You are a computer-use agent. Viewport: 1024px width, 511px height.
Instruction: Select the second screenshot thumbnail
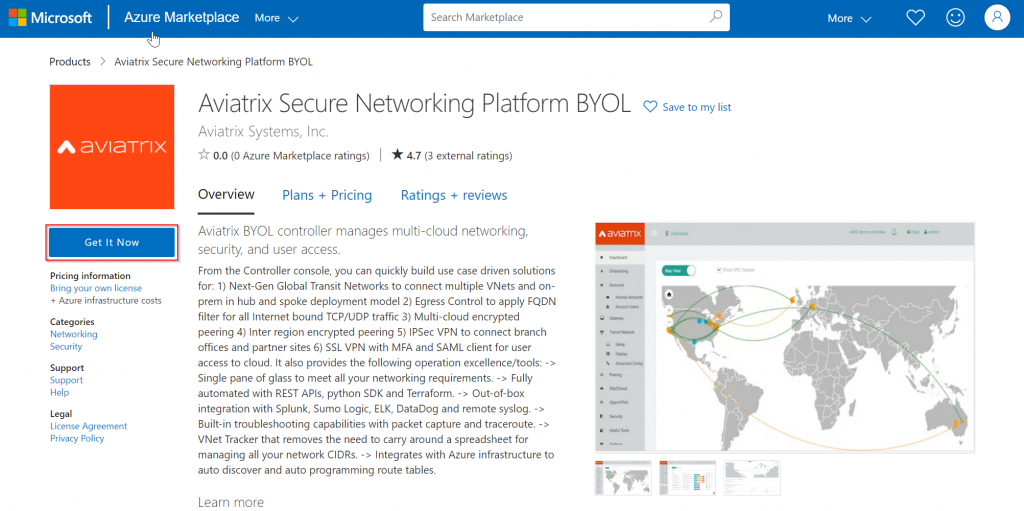point(687,478)
